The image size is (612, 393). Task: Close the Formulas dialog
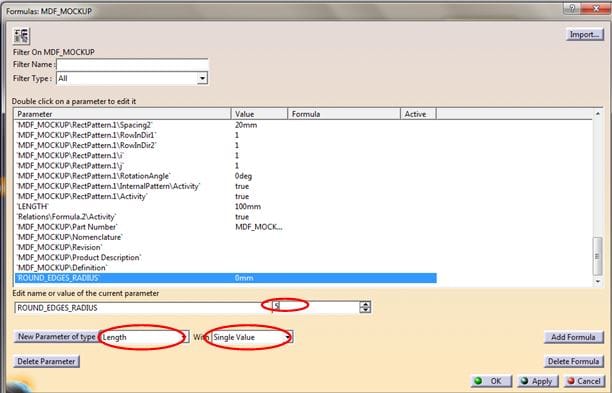point(595,9)
